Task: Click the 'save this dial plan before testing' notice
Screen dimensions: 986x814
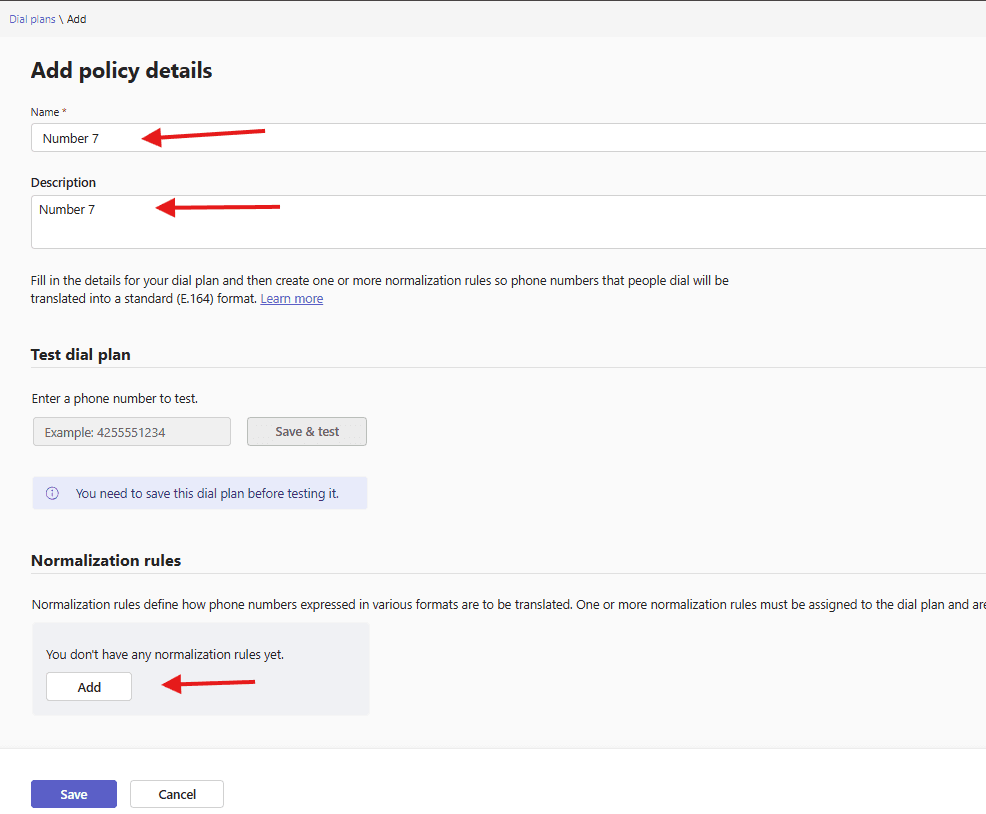Action: pyautogui.click(x=207, y=493)
